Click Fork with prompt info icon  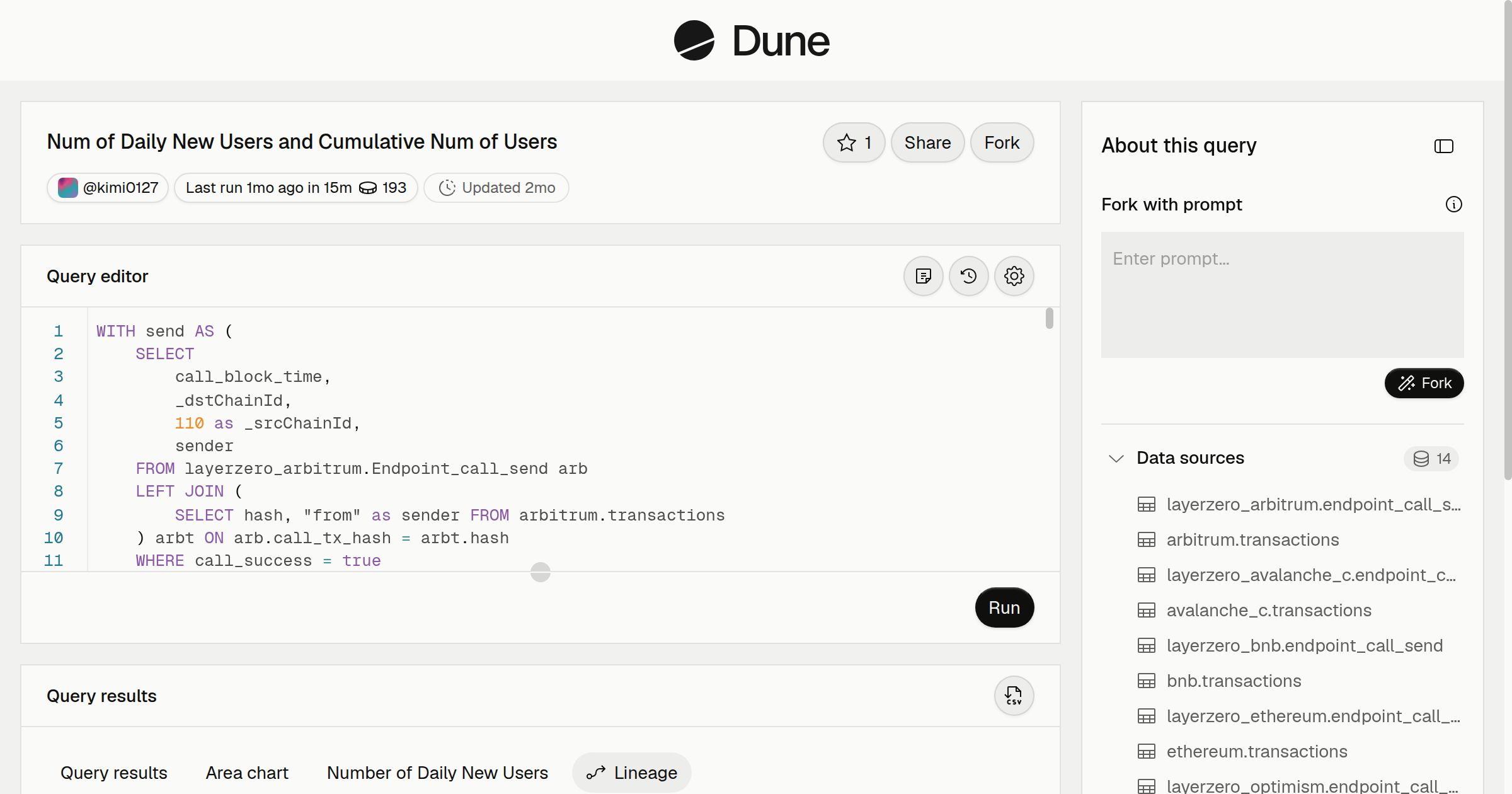(x=1454, y=204)
